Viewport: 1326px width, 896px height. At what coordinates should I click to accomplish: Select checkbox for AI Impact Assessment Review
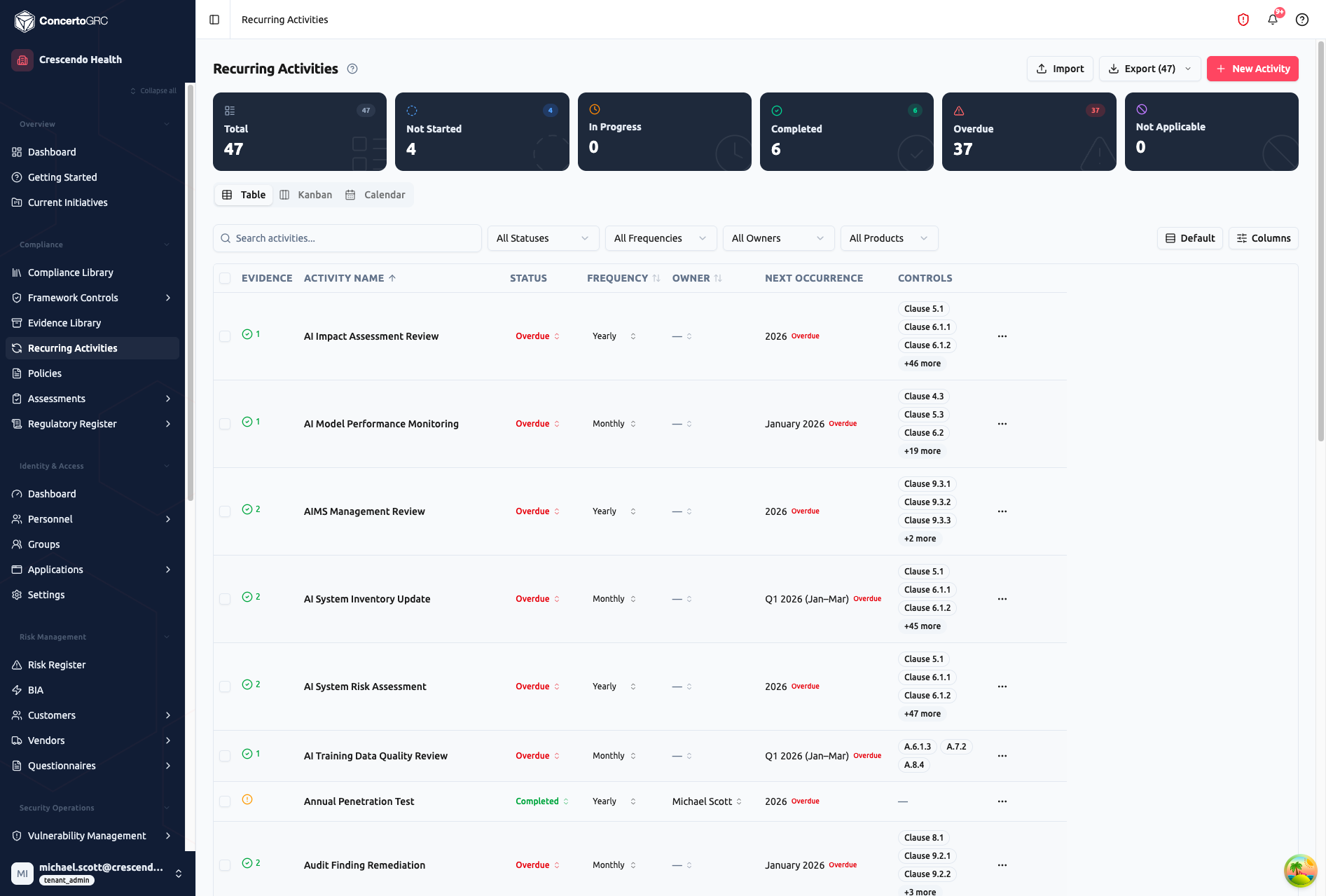pyautogui.click(x=225, y=336)
